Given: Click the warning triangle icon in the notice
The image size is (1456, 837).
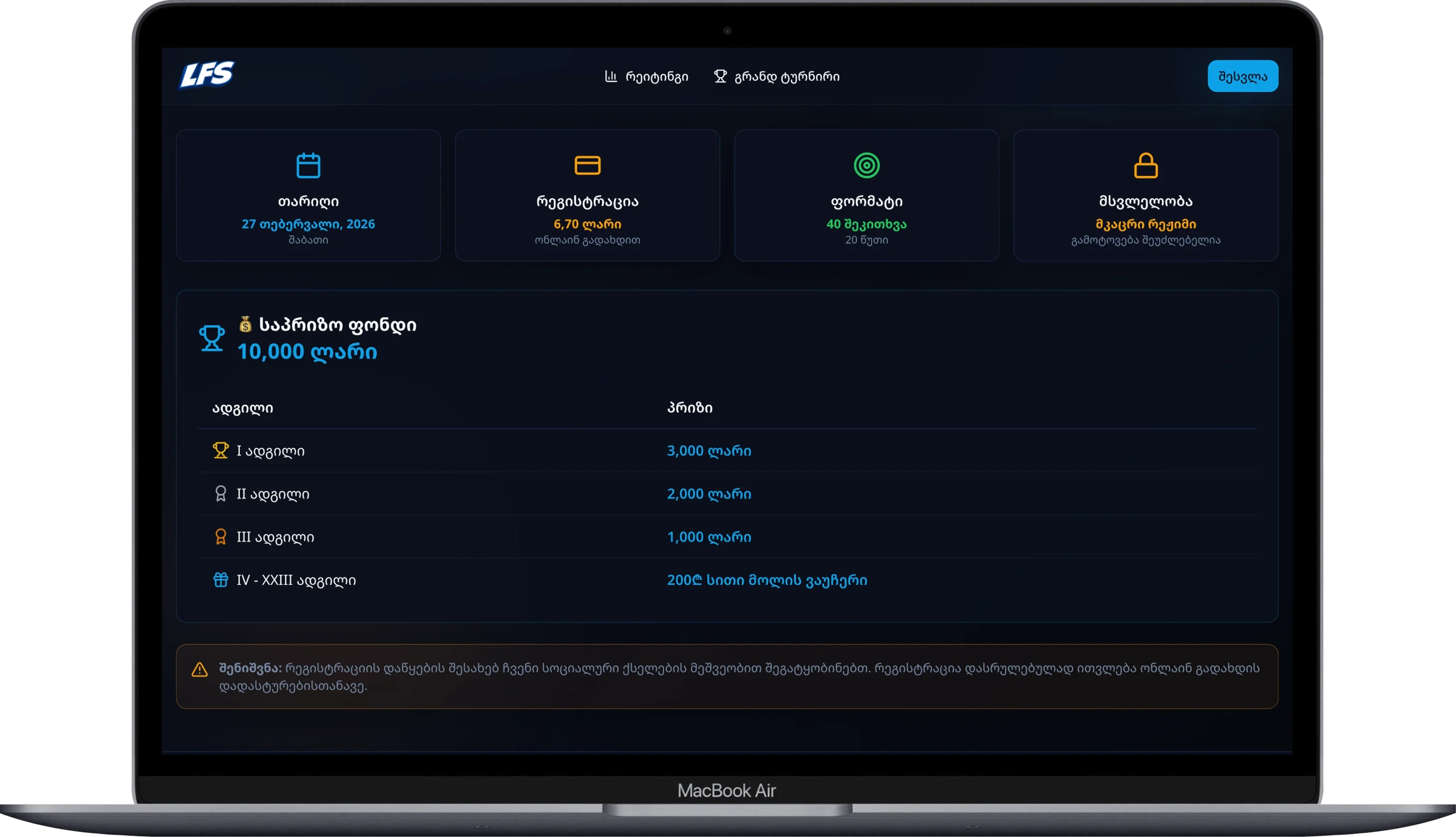Looking at the screenshot, I should pos(199,669).
